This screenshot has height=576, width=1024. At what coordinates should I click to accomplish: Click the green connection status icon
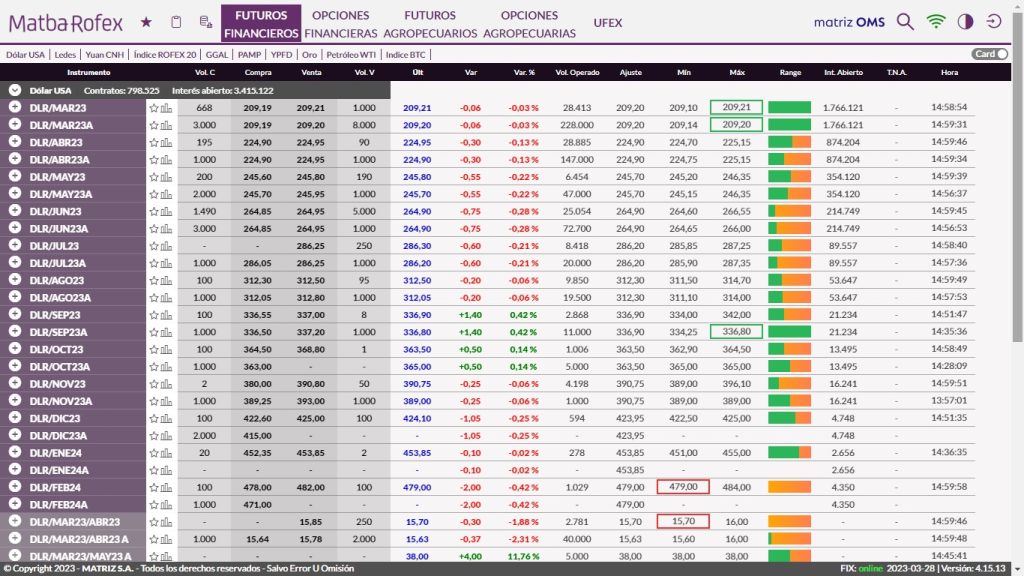click(936, 22)
